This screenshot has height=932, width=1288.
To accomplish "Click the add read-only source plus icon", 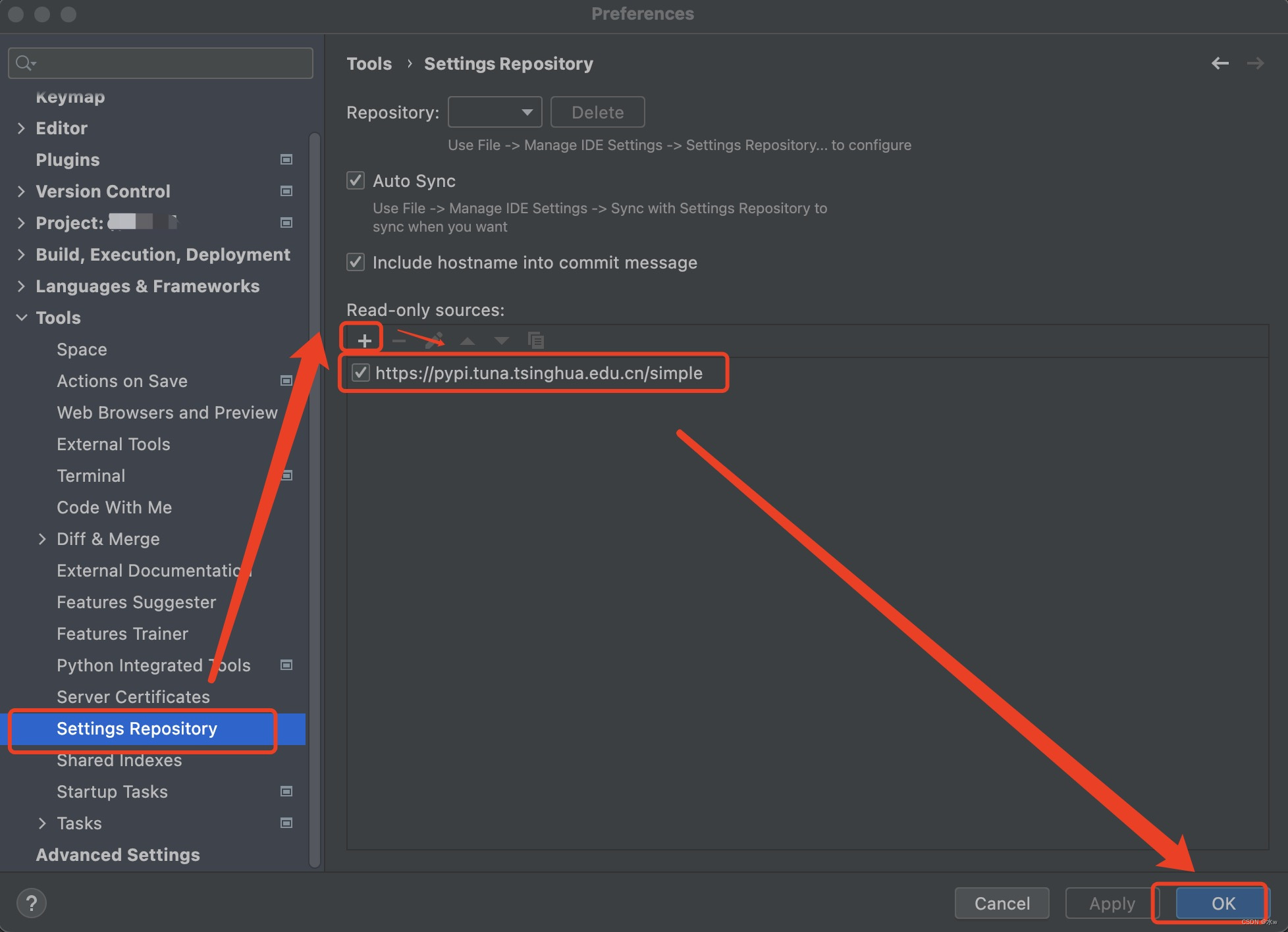I will point(364,340).
